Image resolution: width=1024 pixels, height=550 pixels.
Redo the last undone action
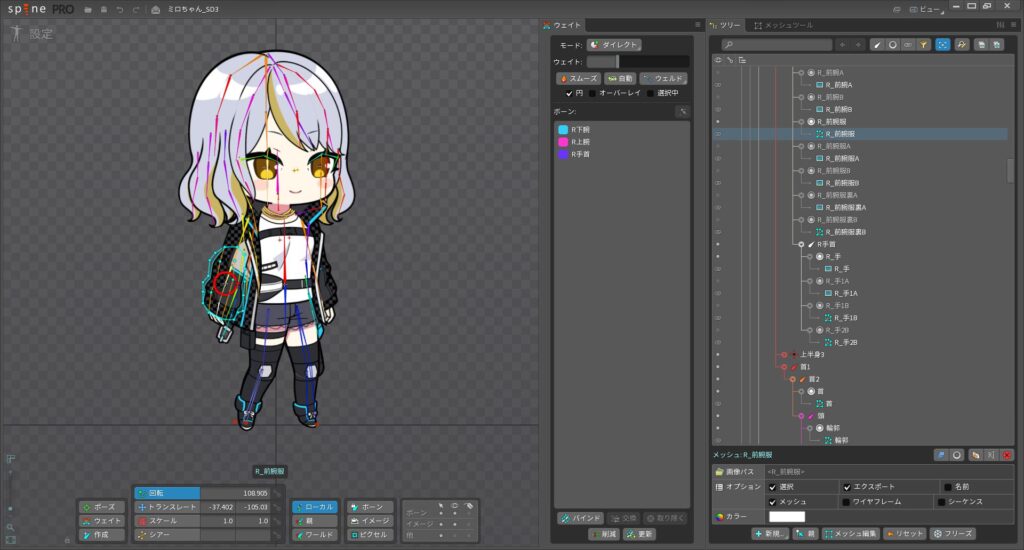tap(136, 10)
